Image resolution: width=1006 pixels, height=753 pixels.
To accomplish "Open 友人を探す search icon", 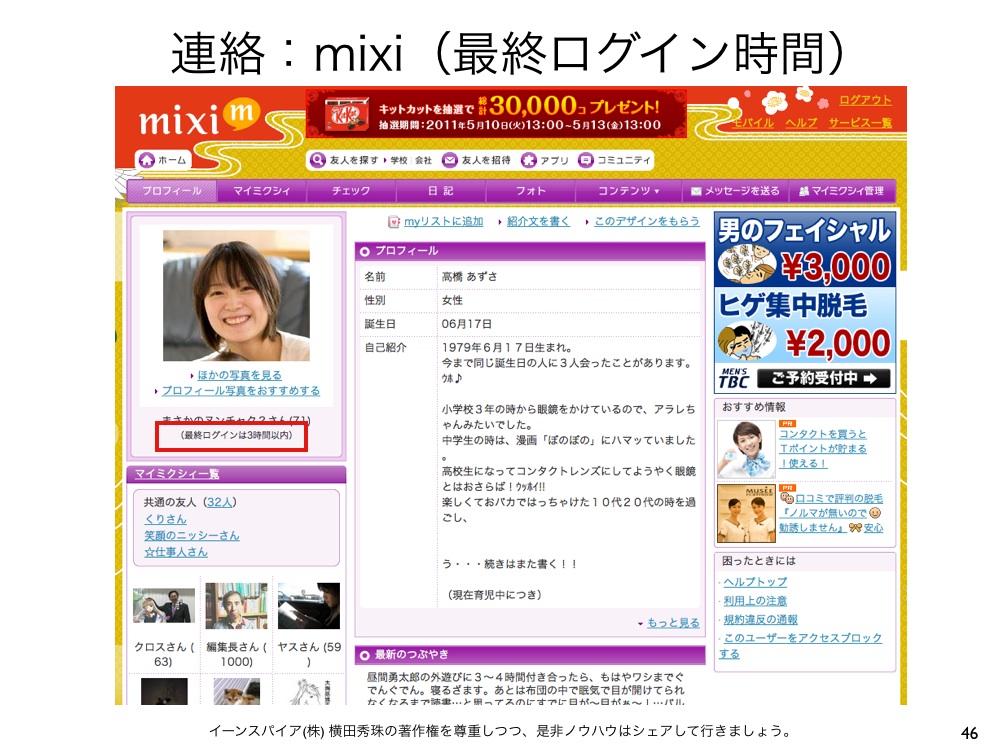I will click(x=318, y=160).
